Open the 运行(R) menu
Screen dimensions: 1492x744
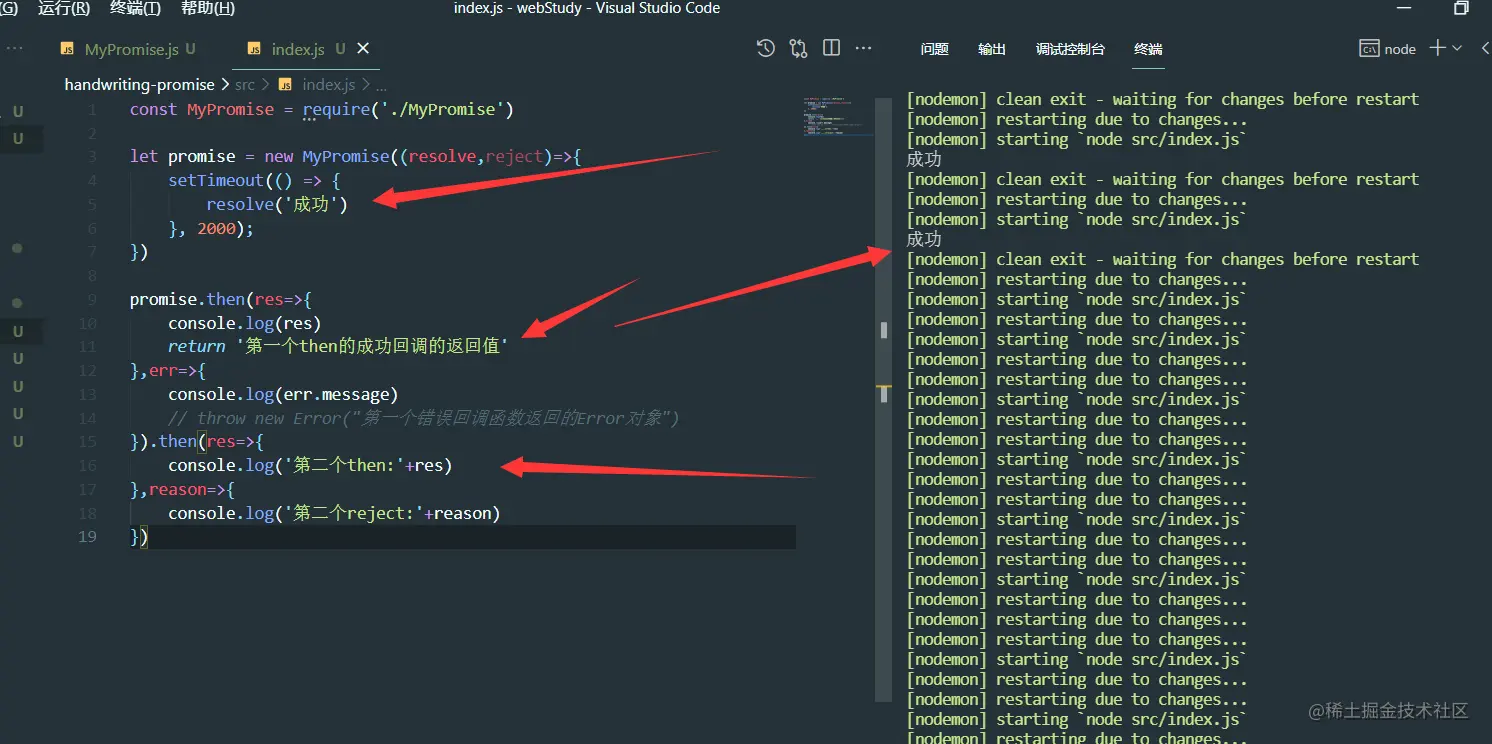pyautogui.click(x=64, y=8)
